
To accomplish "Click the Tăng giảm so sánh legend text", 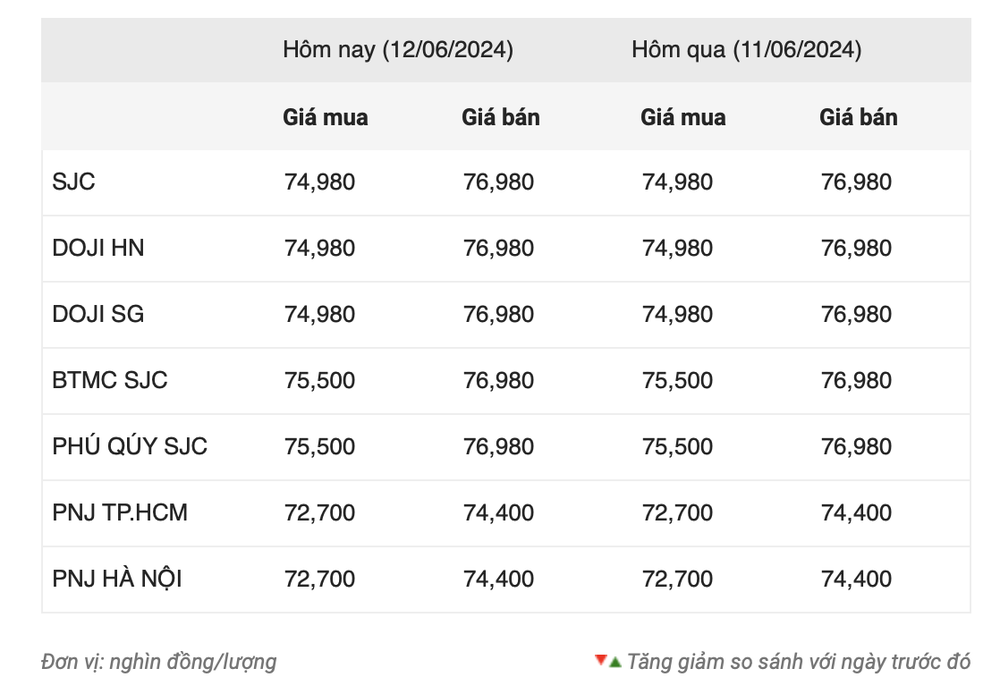I will coord(798,662).
